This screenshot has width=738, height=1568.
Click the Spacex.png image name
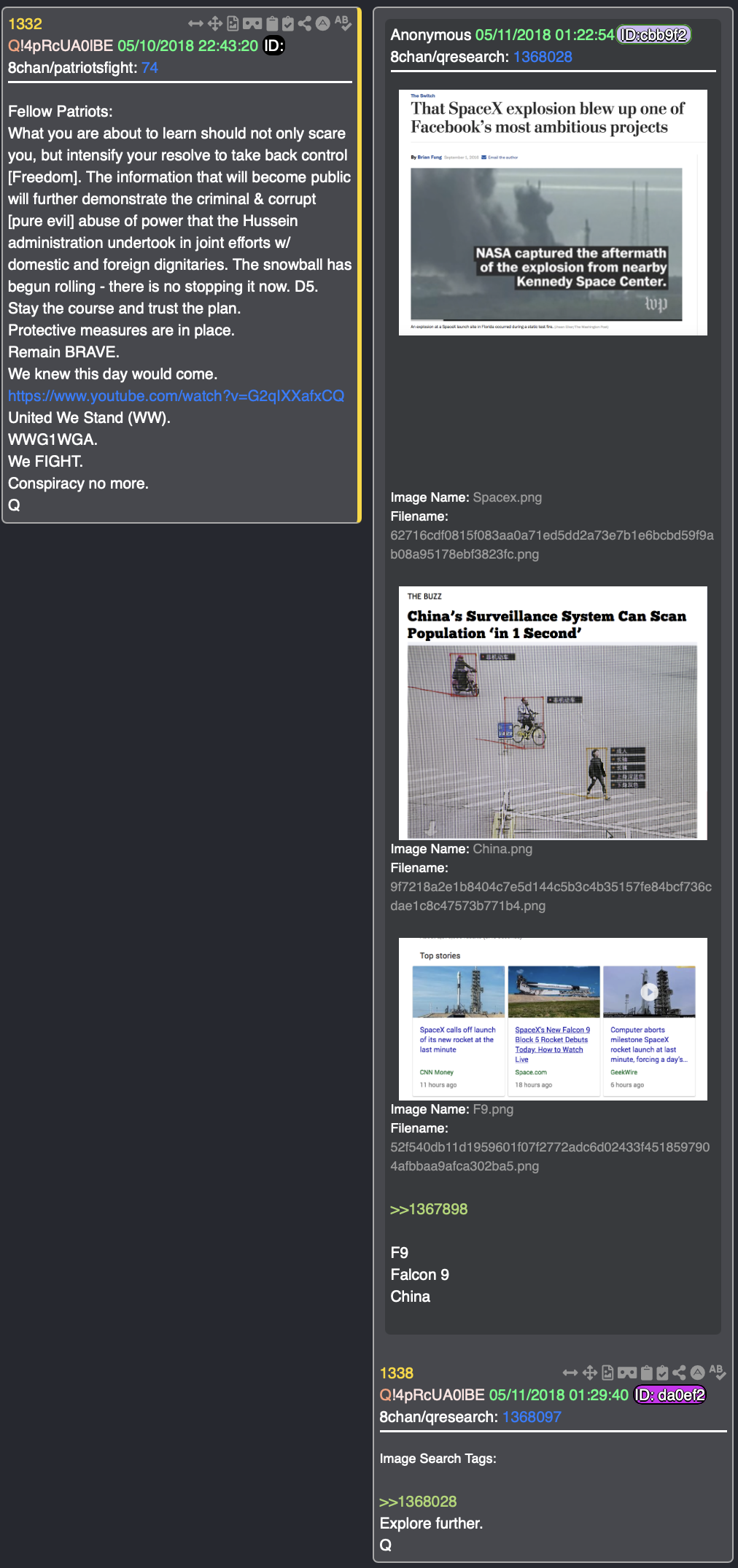point(508,497)
